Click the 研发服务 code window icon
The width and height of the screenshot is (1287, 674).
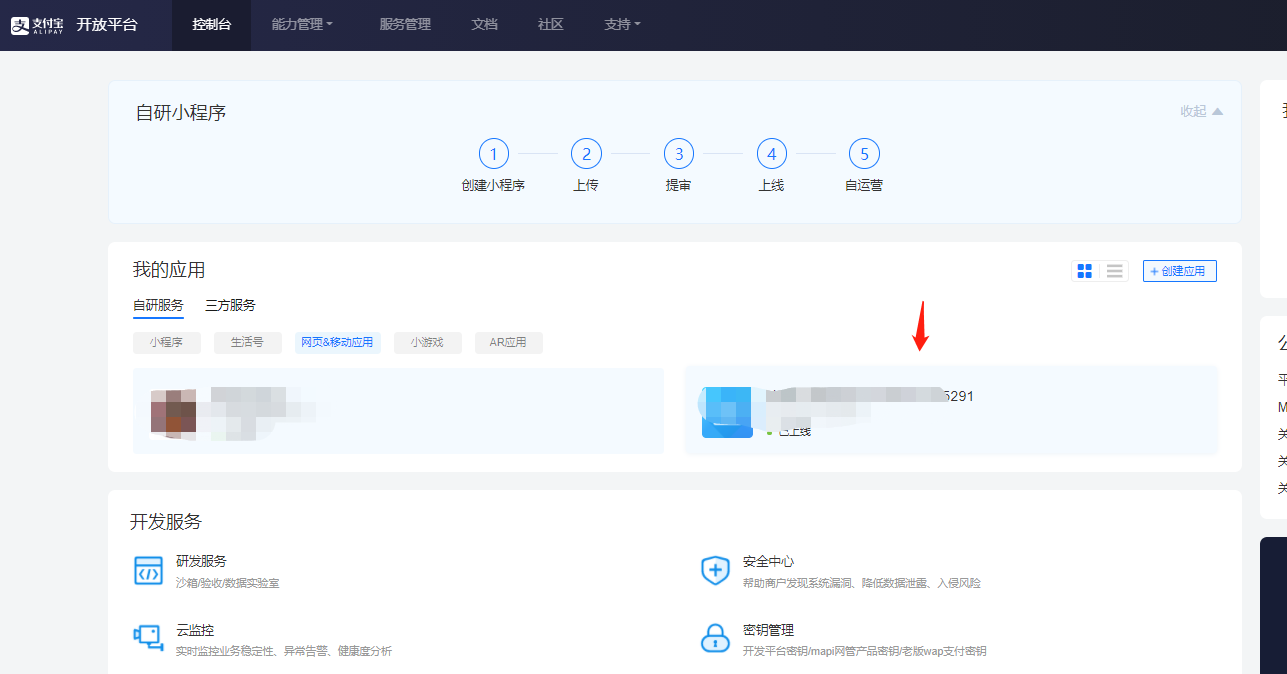[148, 570]
